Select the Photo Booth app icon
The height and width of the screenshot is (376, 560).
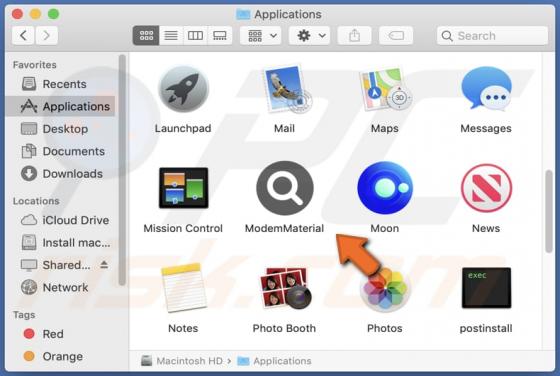pyautogui.click(x=285, y=288)
